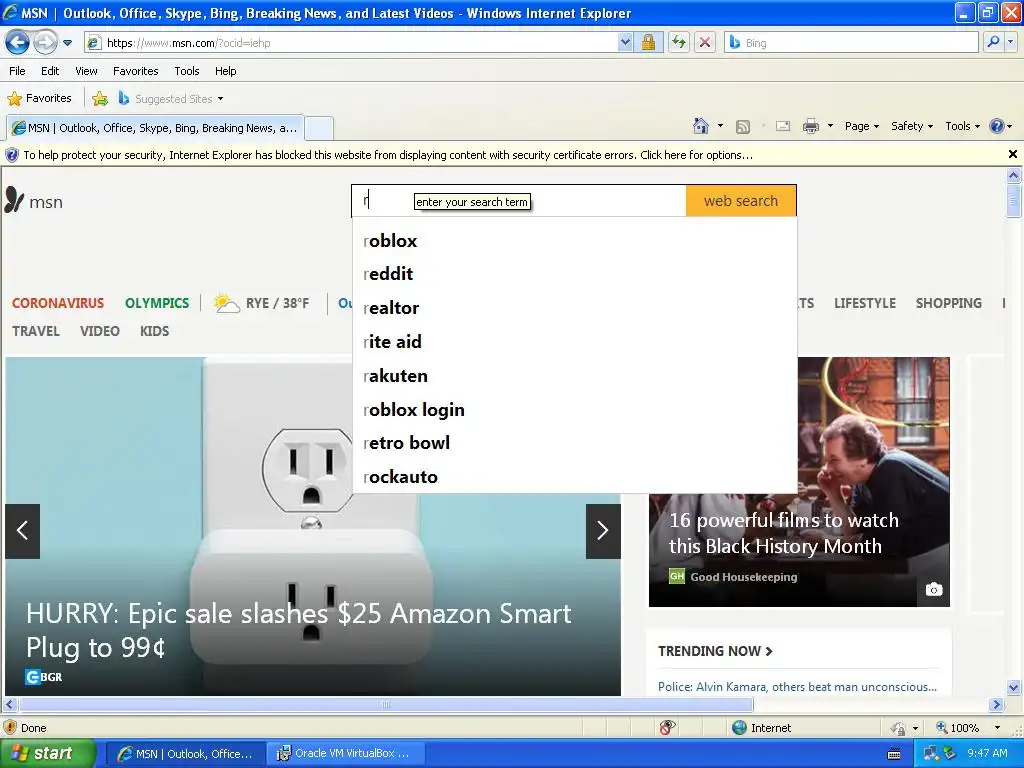Click the Windows start button
Viewport: 1024px width, 768px height.
pyautogui.click(x=47, y=754)
